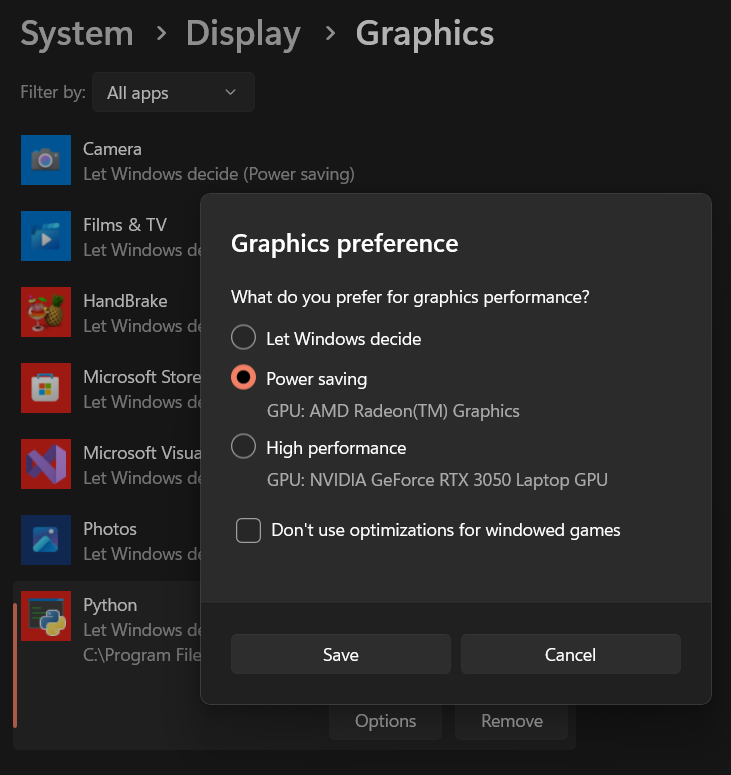Save the graphics preference
The height and width of the screenshot is (775, 731).
coord(340,655)
